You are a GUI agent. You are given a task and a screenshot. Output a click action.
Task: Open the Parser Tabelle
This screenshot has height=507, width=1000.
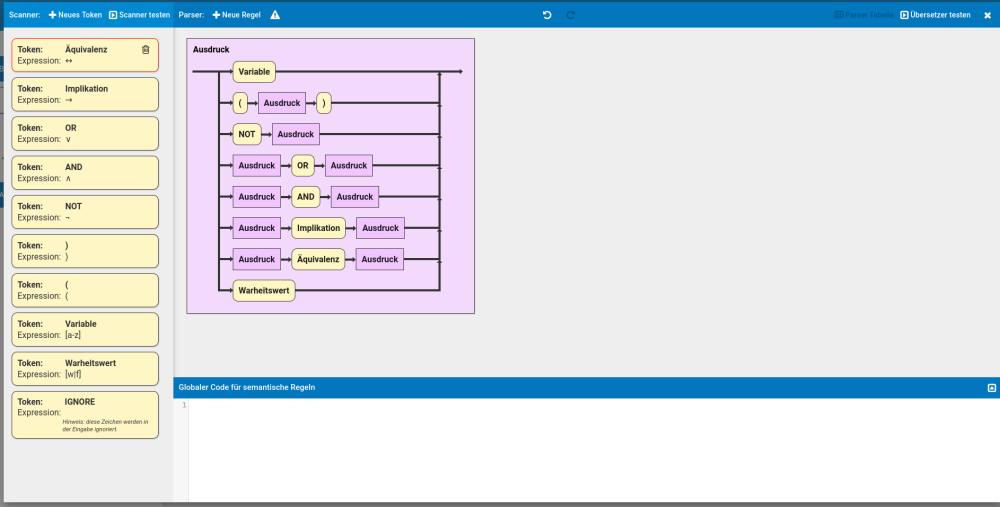864,15
